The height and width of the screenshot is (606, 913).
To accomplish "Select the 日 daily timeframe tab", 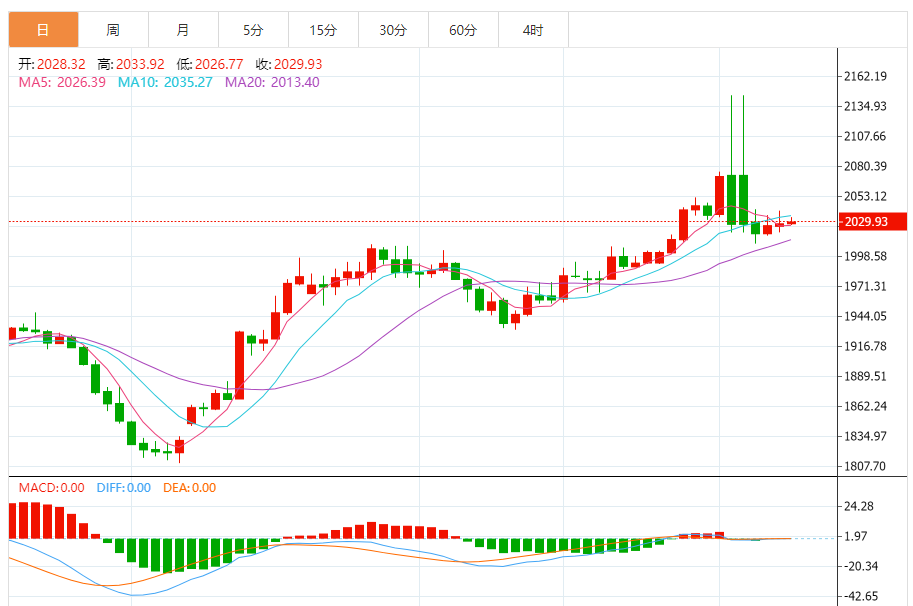I will (43, 30).
